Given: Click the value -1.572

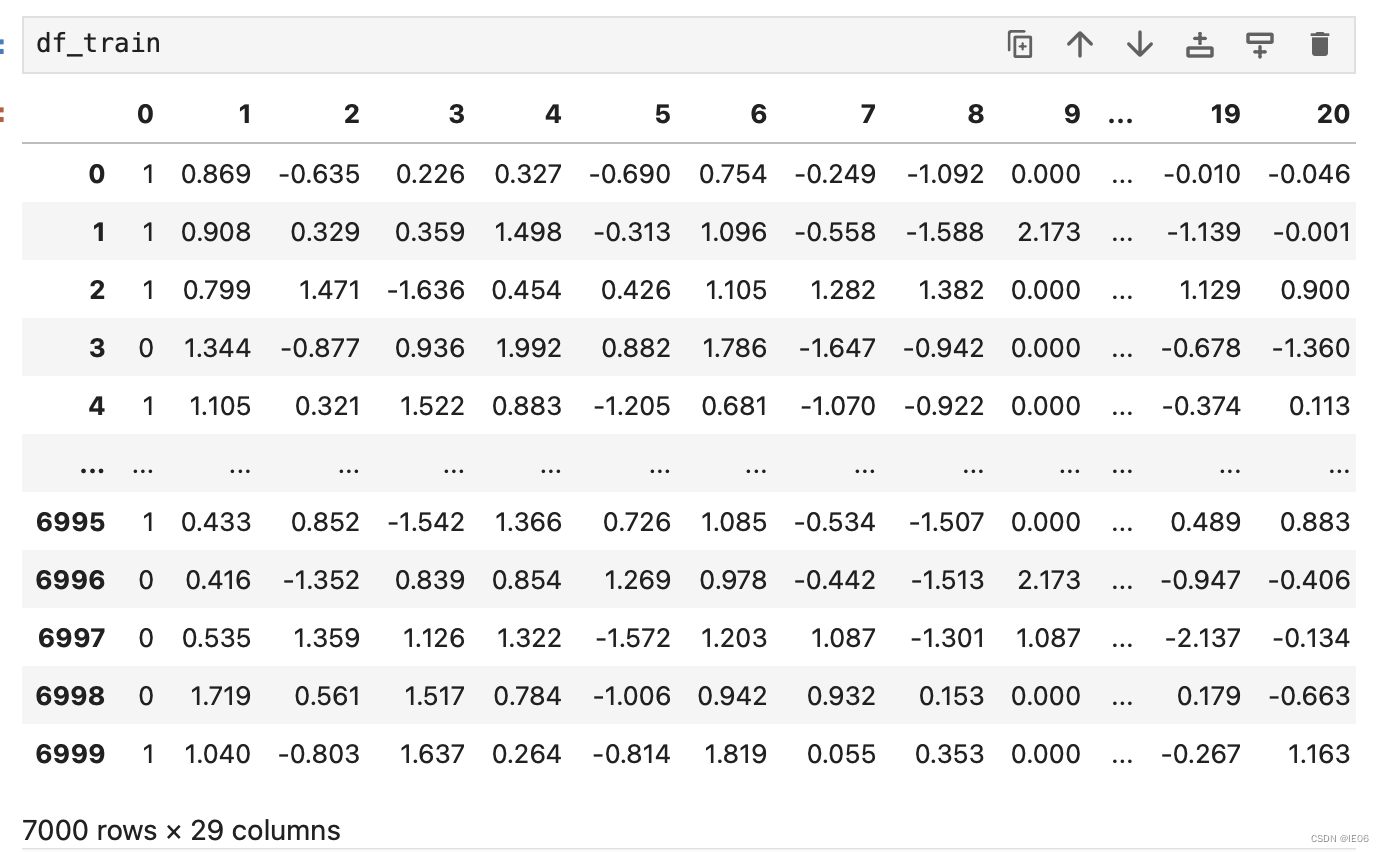Looking at the screenshot, I should click(631, 638).
